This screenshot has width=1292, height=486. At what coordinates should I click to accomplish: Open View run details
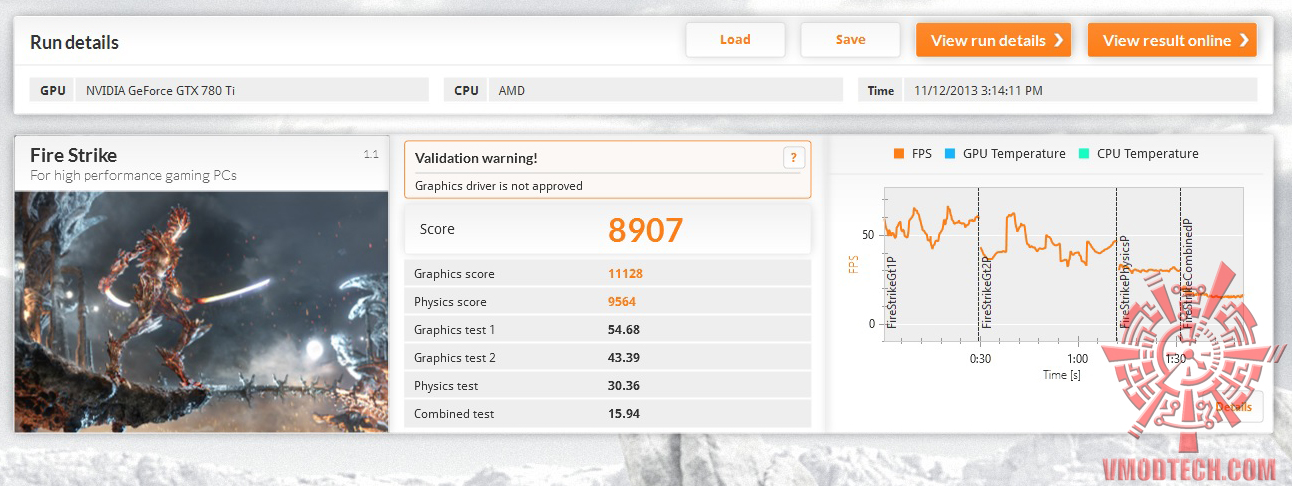coord(993,40)
